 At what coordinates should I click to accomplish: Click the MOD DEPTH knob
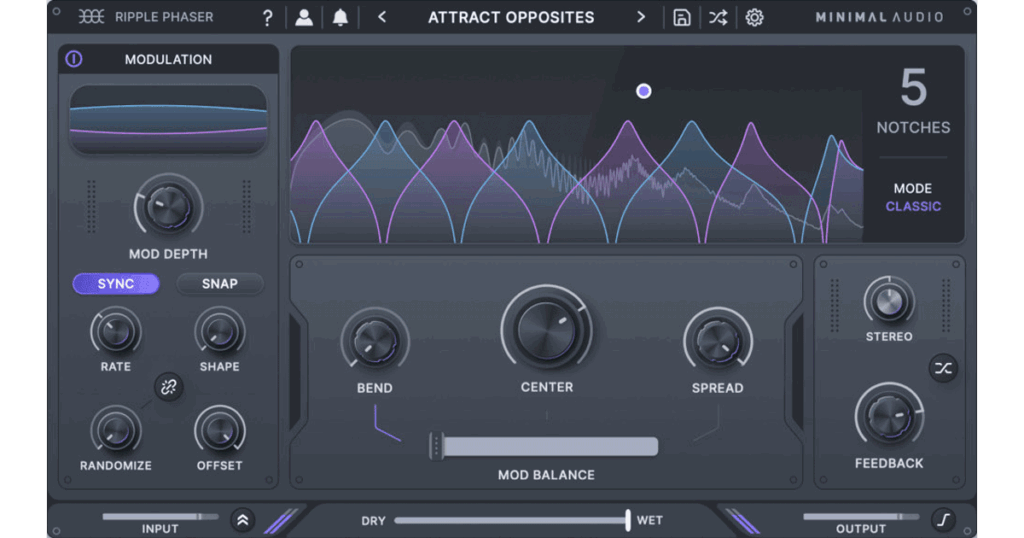(168, 207)
